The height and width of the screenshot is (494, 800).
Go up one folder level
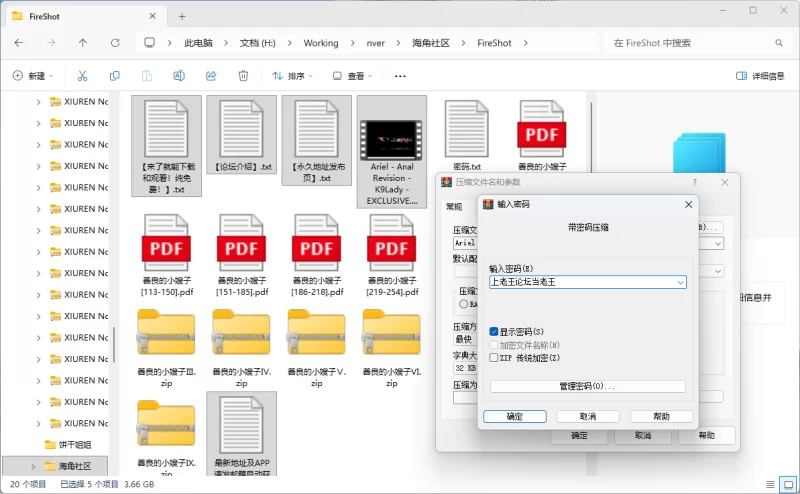tap(83, 43)
